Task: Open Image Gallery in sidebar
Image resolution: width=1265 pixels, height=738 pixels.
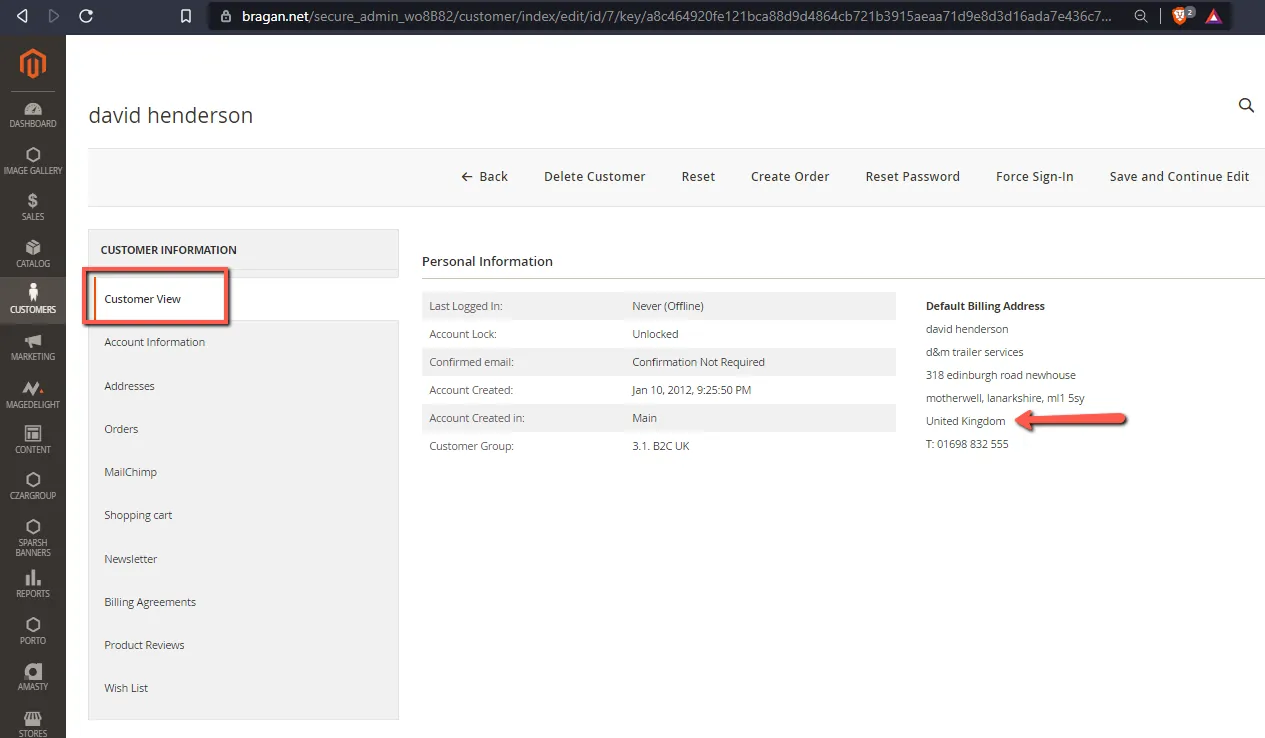Action: [x=33, y=161]
